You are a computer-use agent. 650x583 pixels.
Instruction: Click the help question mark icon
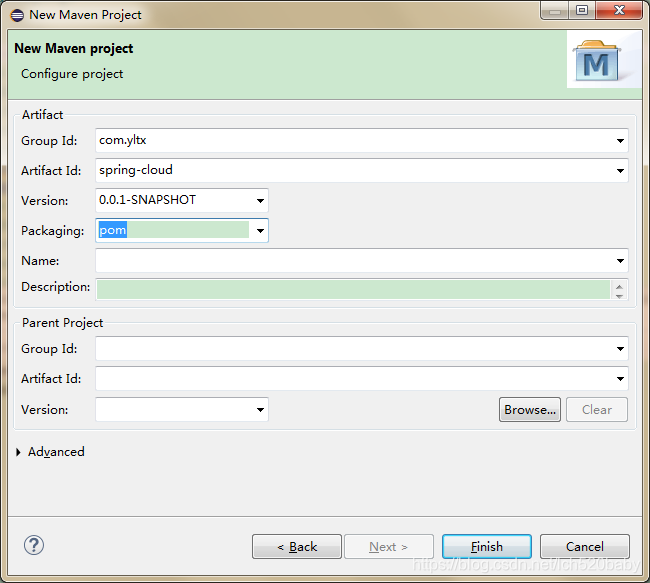(x=34, y=545)
